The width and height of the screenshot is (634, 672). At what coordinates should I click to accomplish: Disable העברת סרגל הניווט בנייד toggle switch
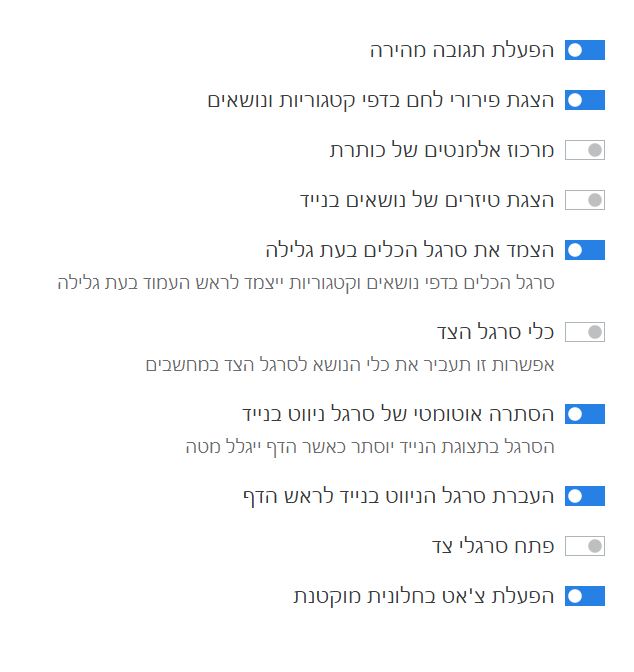click(585, 496)
